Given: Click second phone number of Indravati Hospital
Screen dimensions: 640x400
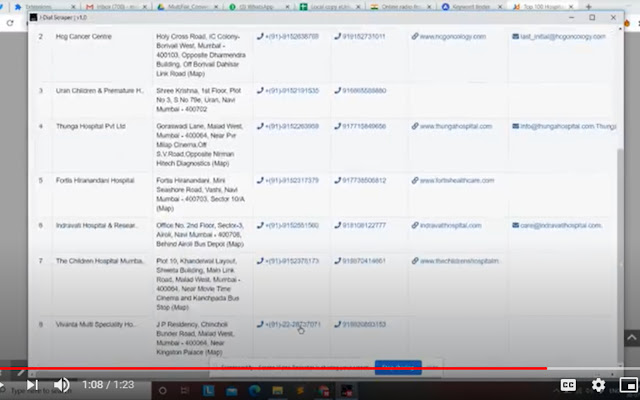Looking at the screenshot, I should [x=360, y=225].
